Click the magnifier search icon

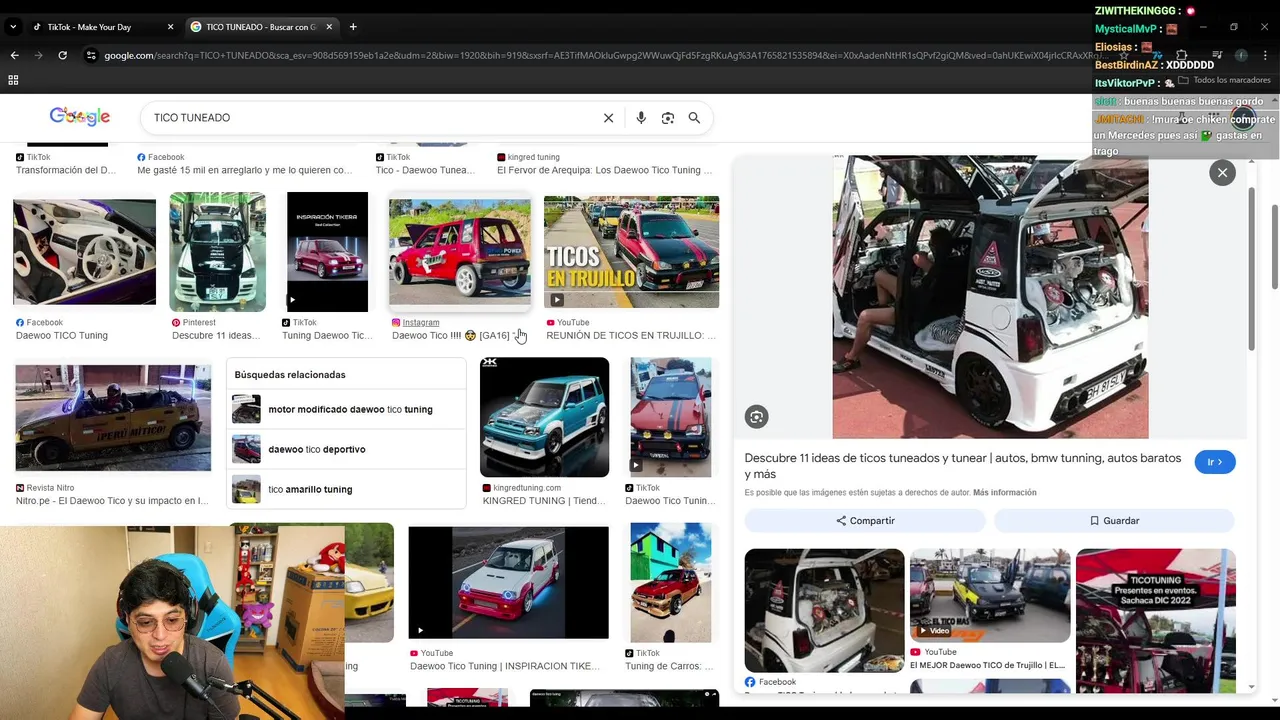click(x=694, y=118)
